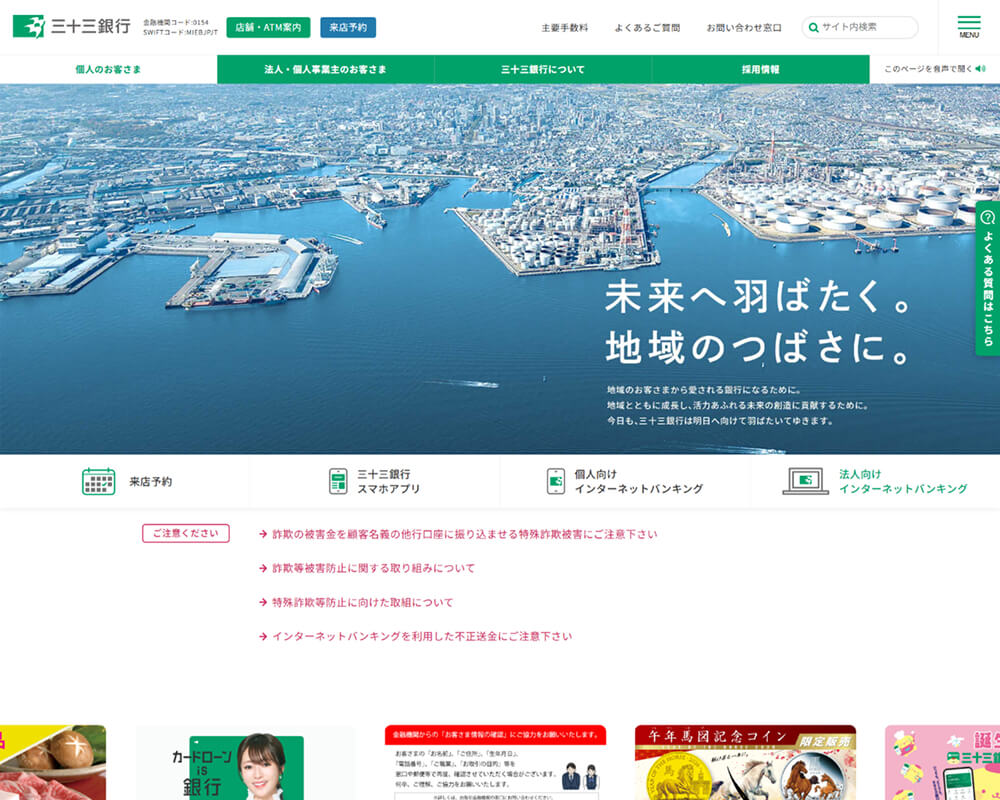
Task: Click the 来店予約 calendar icon
Action: 98,481
